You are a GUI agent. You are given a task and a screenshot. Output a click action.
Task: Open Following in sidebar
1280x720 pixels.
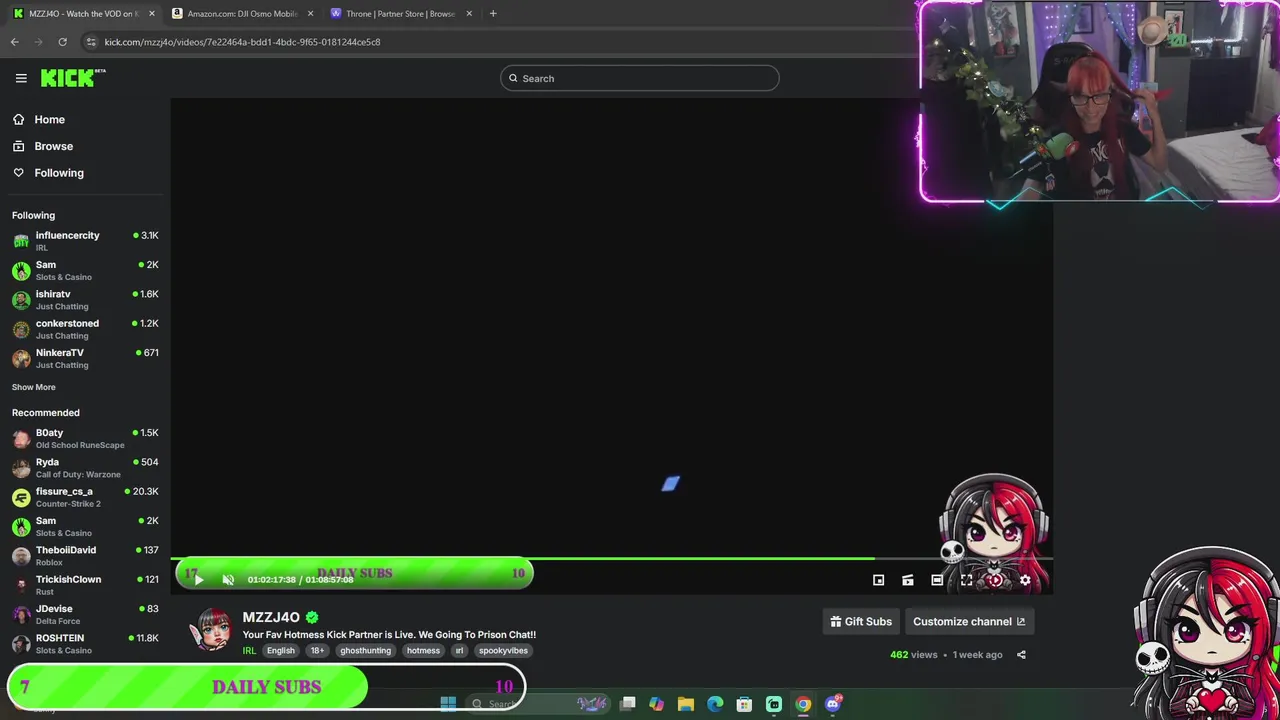(59, 173)
